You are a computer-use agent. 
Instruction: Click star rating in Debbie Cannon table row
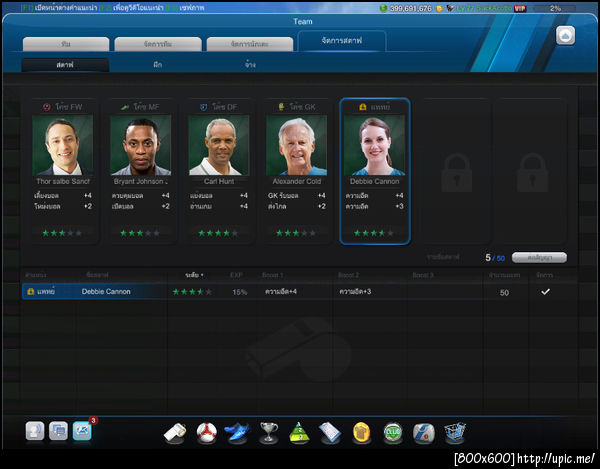pos(192,292)
